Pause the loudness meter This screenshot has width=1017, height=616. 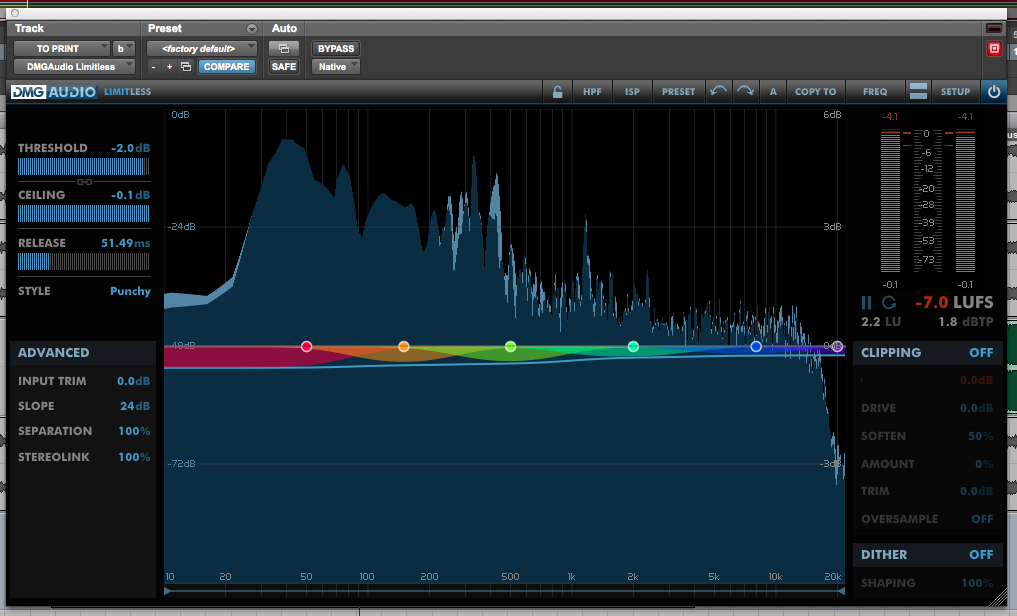tap(867, 303)
